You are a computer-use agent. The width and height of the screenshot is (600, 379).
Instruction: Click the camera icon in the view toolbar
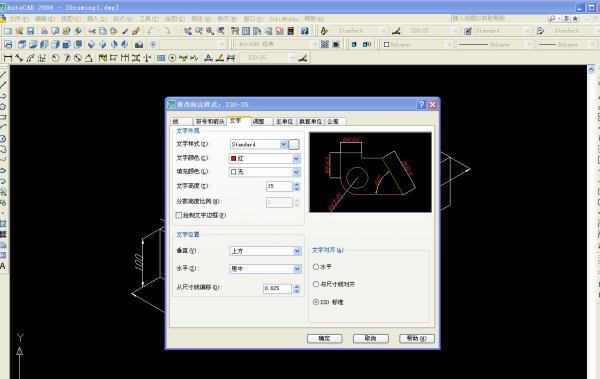coord(139,44)
